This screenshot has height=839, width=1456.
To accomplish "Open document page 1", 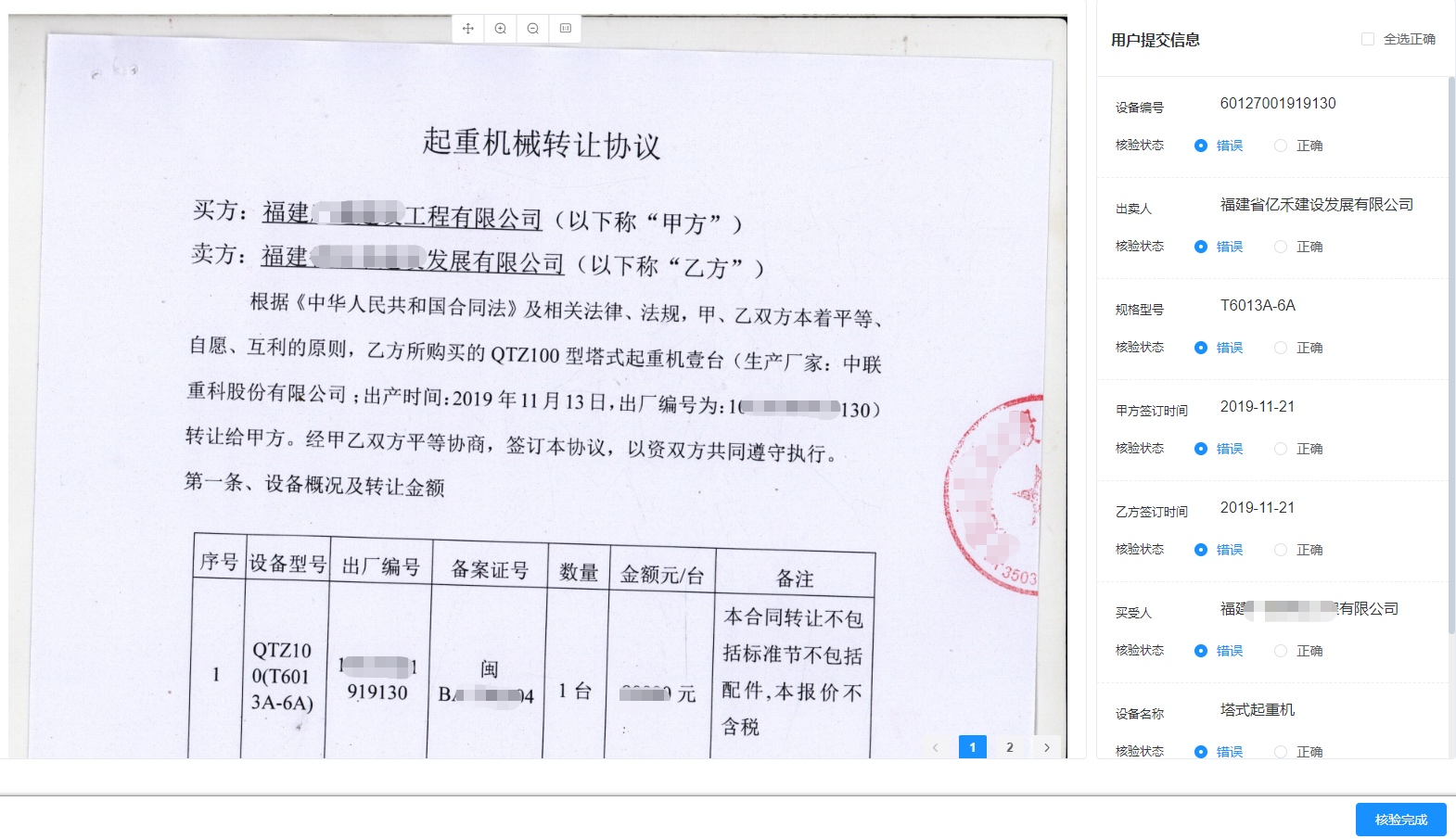I will click(973, 747).
